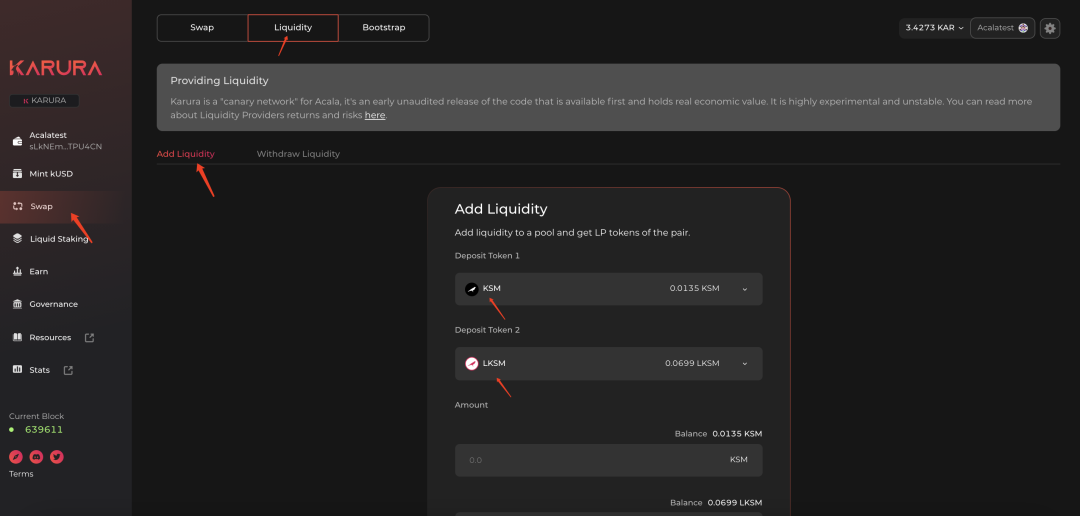Switch to the Bootstrap tab
Image resolution: width=1080 pixels, height=516 pixels.
tap(383, 28)
